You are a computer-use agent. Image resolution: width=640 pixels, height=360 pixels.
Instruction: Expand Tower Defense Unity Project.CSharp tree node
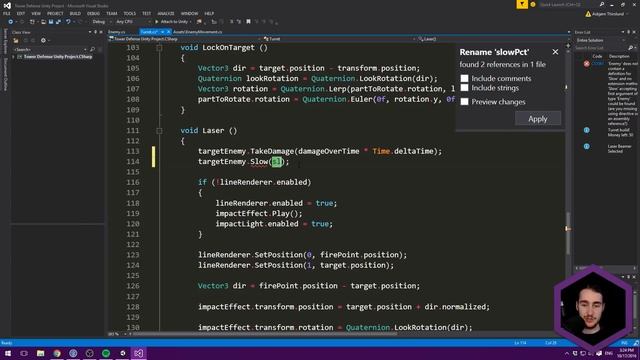[14, 57]
